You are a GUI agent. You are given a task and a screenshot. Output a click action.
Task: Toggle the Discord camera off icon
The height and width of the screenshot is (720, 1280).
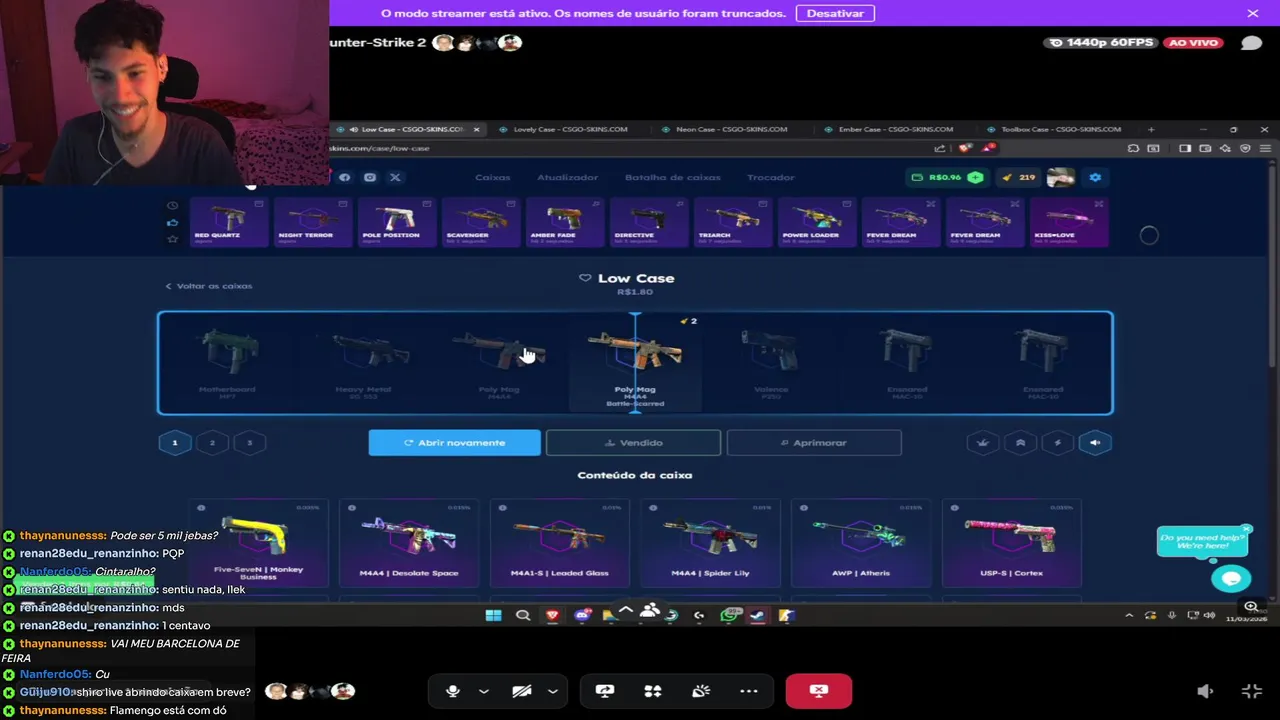(x=521, y=691)
